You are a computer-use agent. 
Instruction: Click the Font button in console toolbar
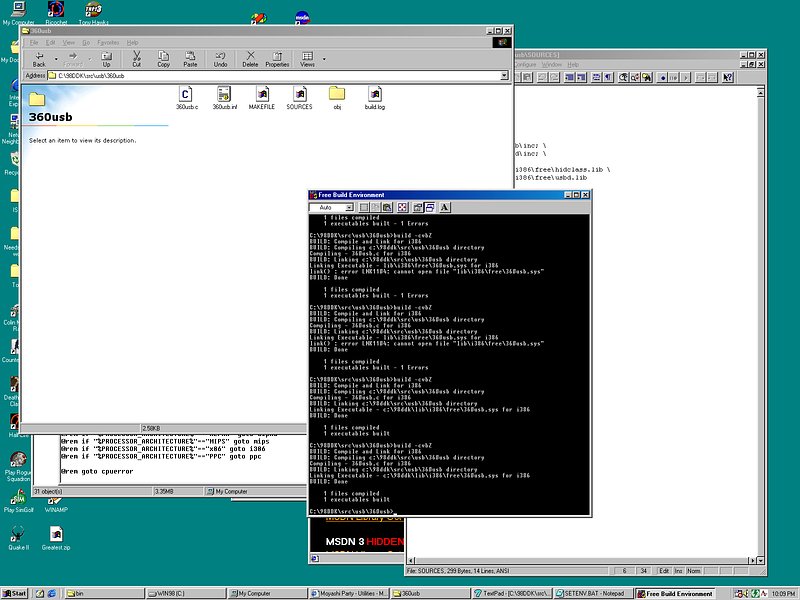pyautogui.click(x=444, y=207)
